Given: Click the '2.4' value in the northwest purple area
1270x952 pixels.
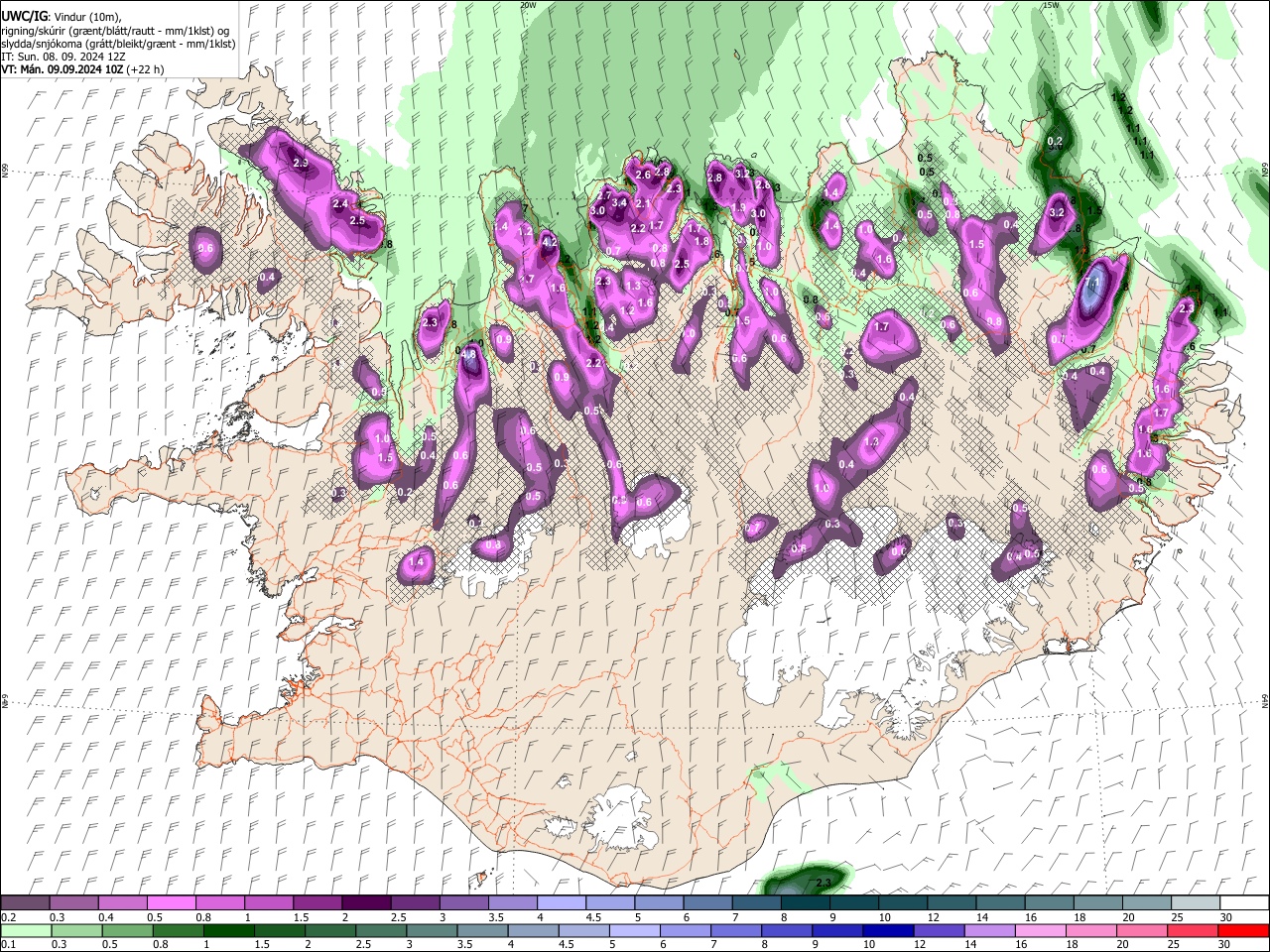Looking at the screenshot, I should (x=339, y=204).
